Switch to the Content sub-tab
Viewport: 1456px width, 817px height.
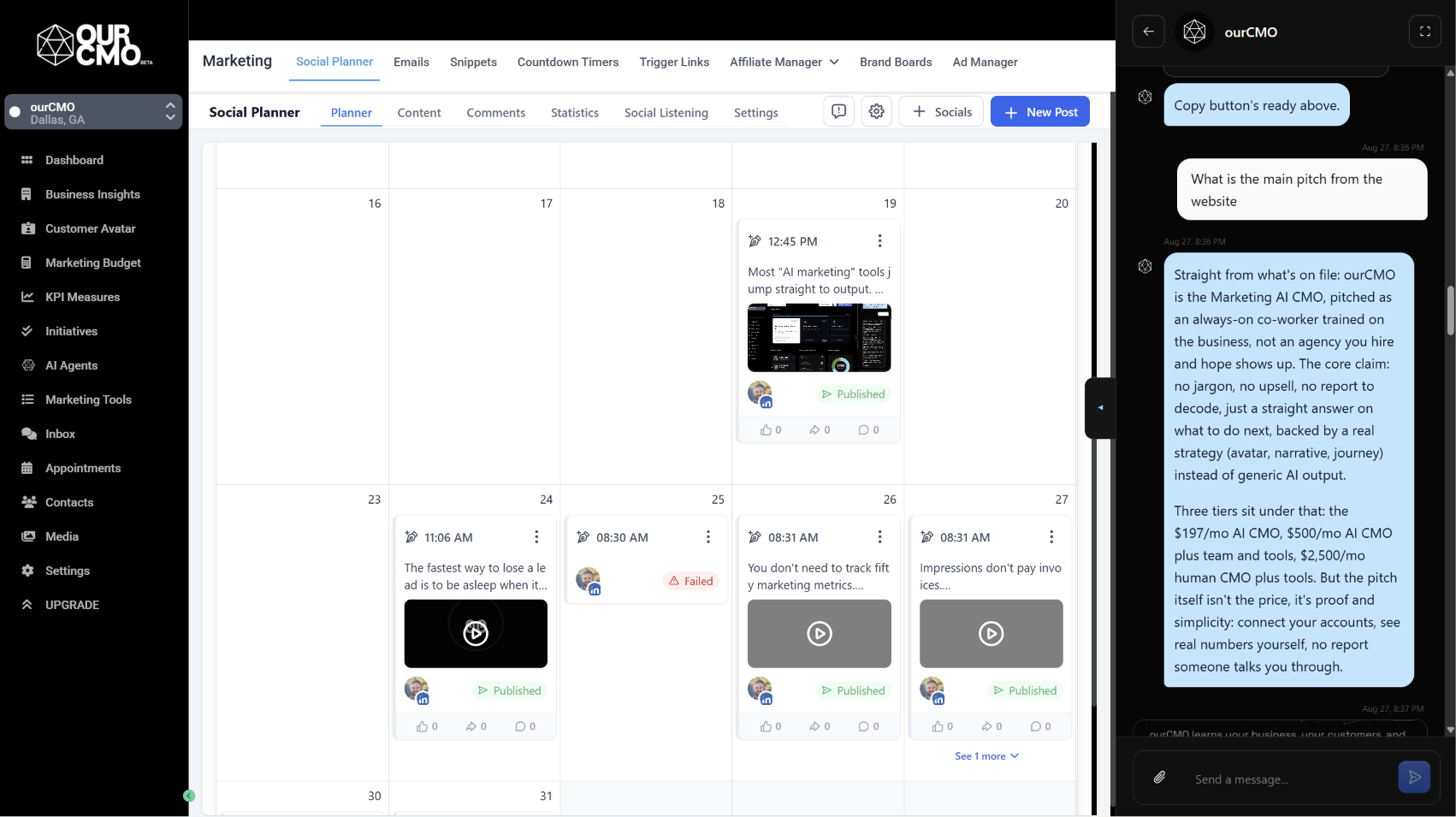419,112
